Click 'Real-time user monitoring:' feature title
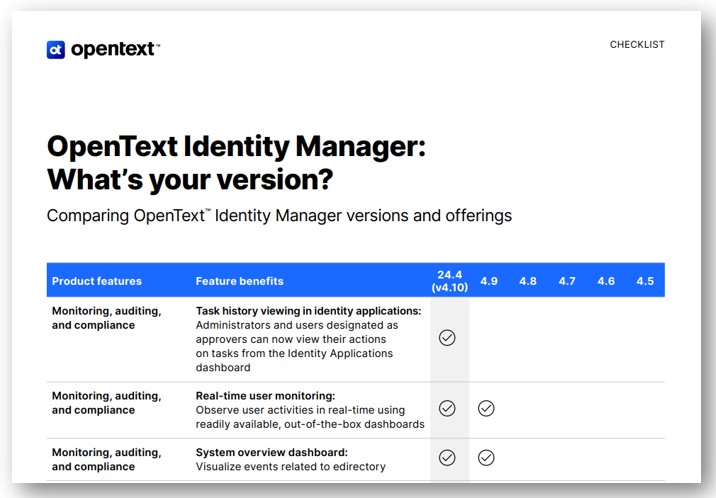716x498 pixels. [265, 396]
